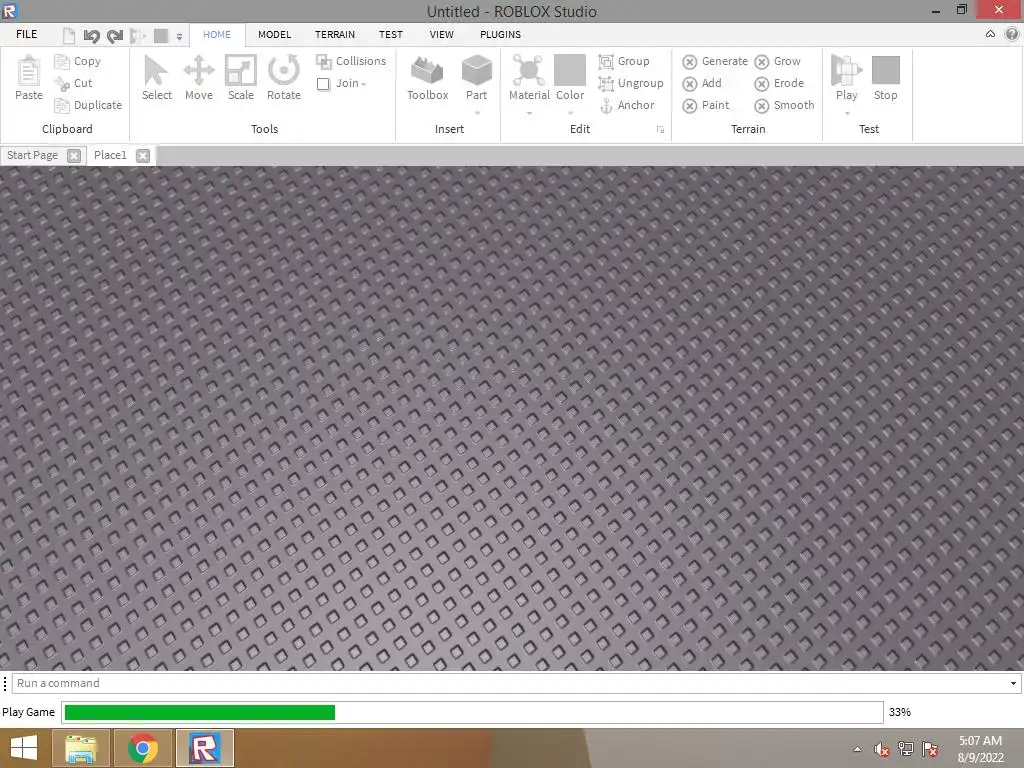Click Add terrain tool
Screen dimensions: 1024x768
click(x=701, y=84)
